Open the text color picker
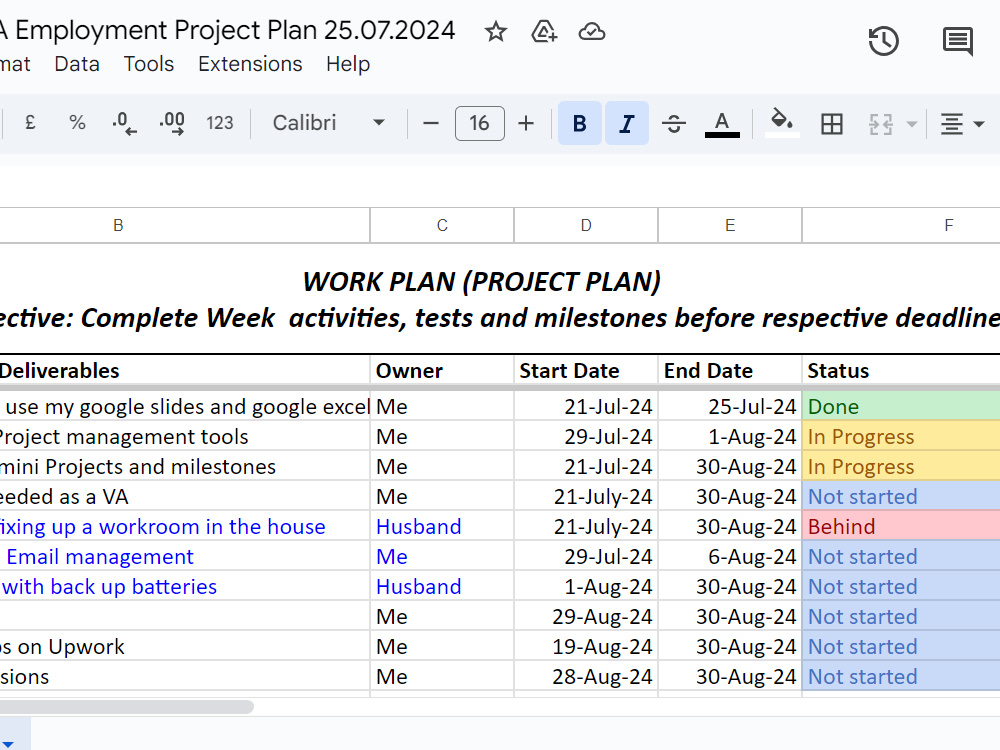Viewport: 1000px width, 750px height. (722, 123)
